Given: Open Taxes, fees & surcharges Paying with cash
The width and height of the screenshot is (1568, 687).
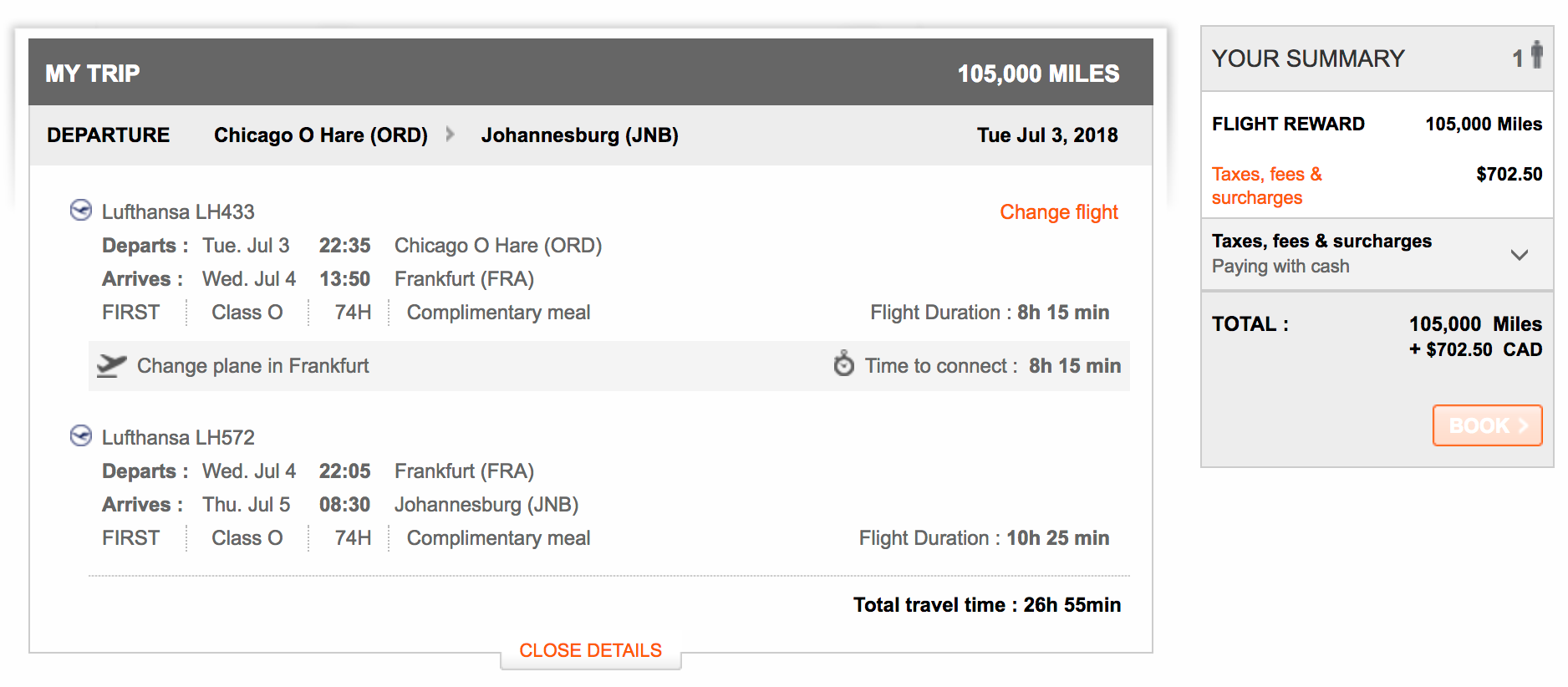Looking at the screenshot, I should (1321, 253).
